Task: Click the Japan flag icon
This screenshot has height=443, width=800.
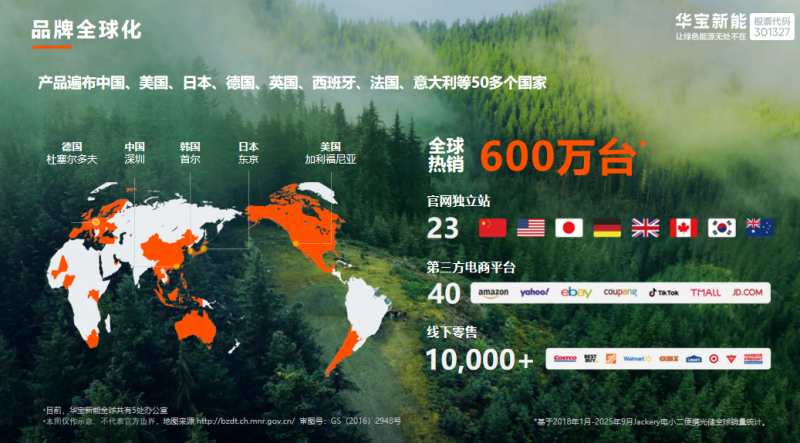Action: 569,228
